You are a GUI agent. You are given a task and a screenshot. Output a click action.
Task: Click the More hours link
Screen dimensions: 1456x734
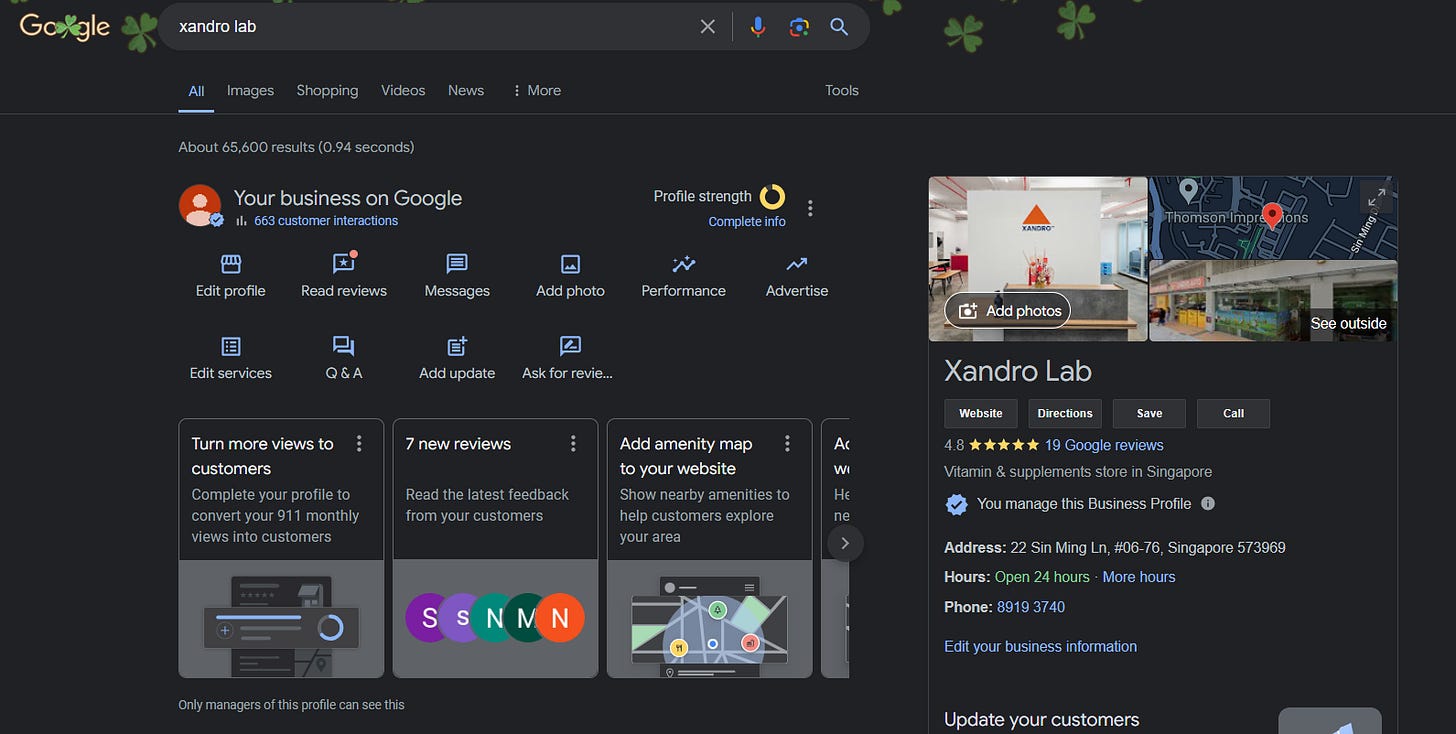[1139, 577]
